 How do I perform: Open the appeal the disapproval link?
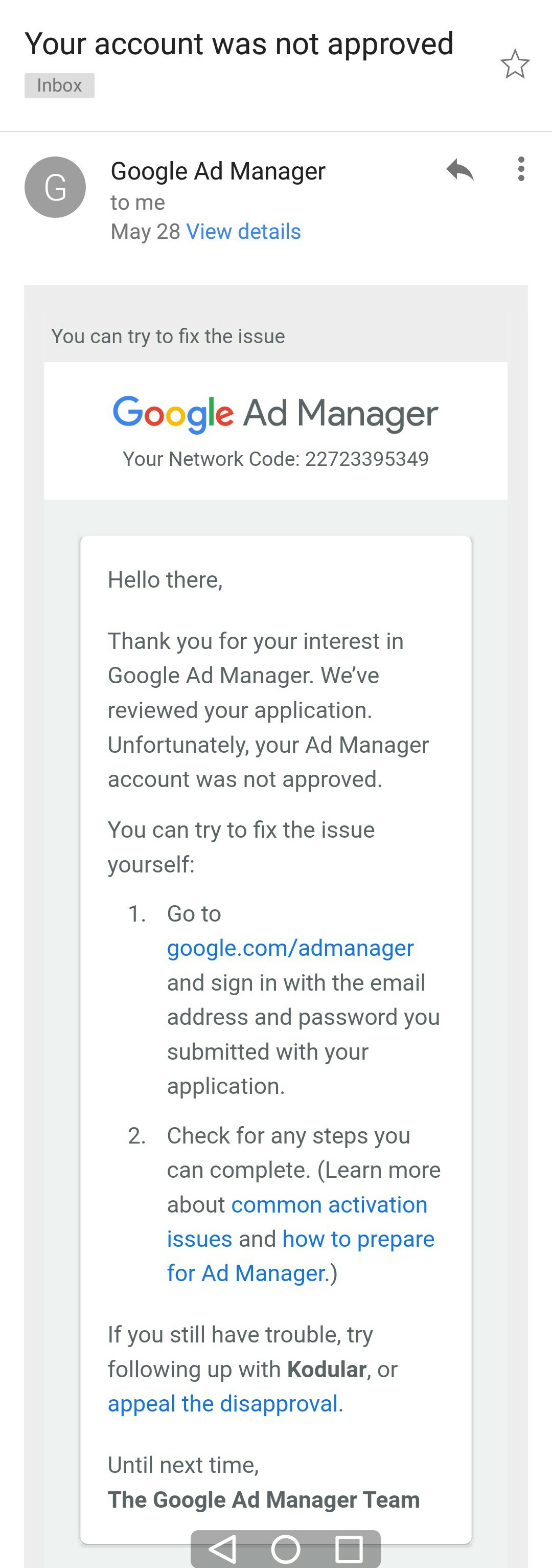[x=223, y=1404]
